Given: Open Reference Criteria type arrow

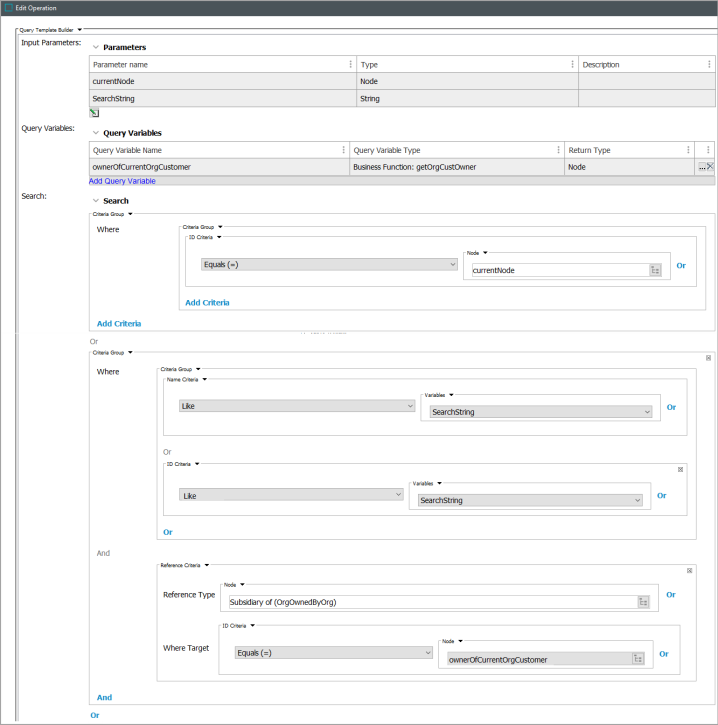Looking at the screenshot, I should [207, 565].
